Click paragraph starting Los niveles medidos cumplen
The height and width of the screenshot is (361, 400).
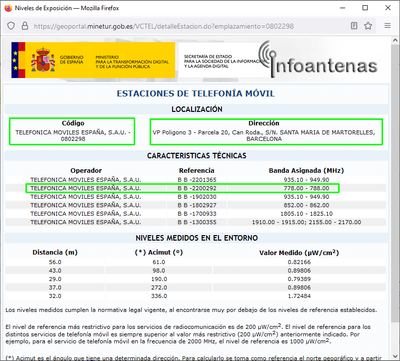point(191,310)
